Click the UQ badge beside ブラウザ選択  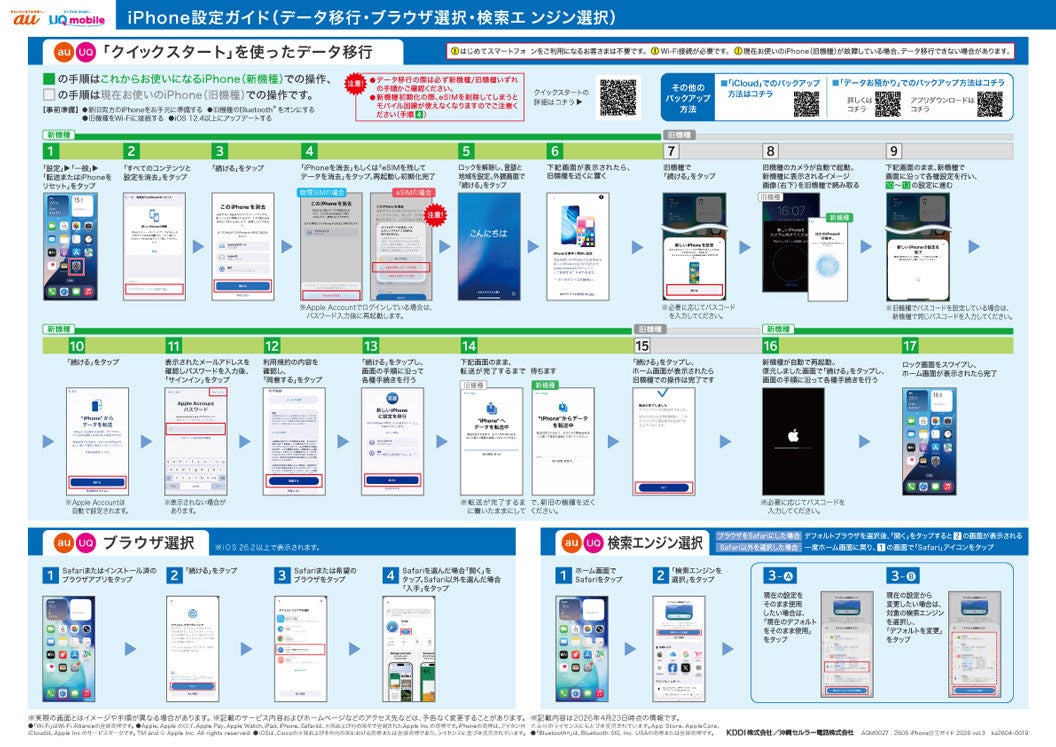click(85, 542)
